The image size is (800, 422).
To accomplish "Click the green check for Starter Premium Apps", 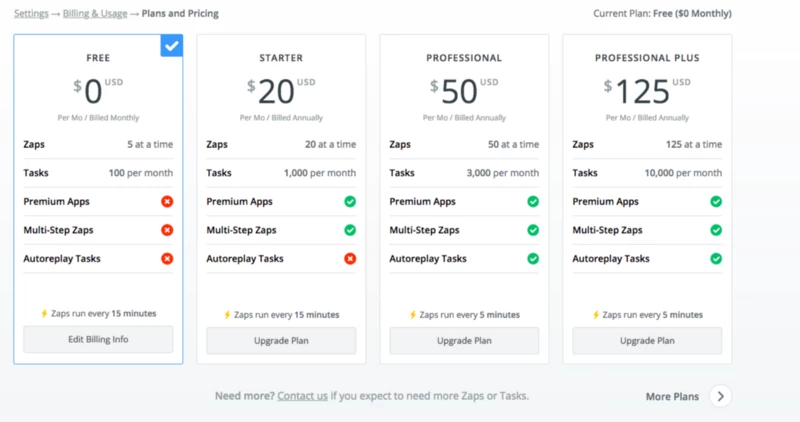I will (349, 202).
